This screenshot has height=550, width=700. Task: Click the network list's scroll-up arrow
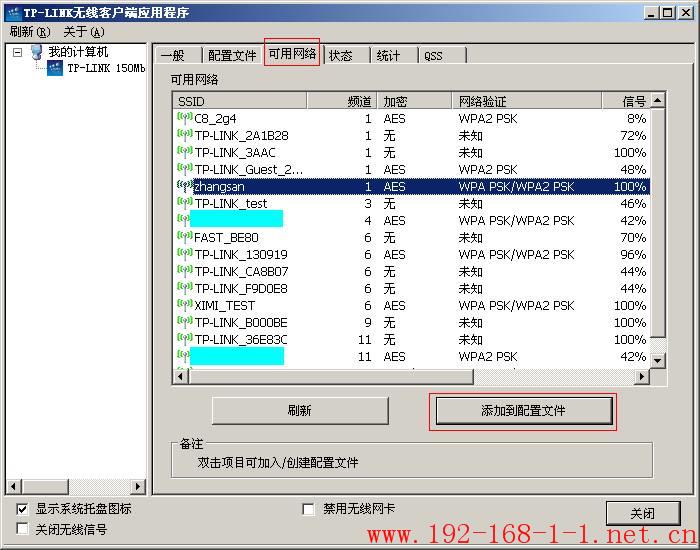658,100
